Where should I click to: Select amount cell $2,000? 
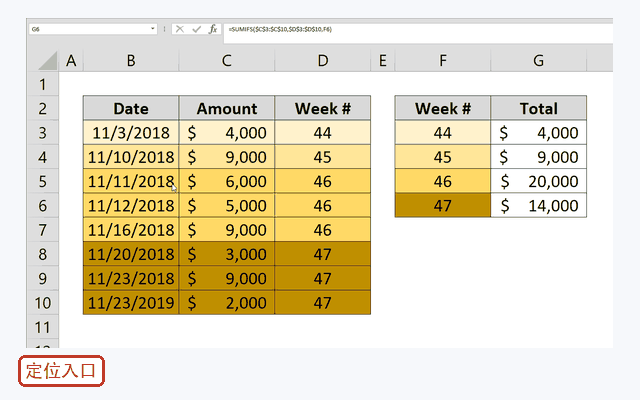(x=227, y=303)
